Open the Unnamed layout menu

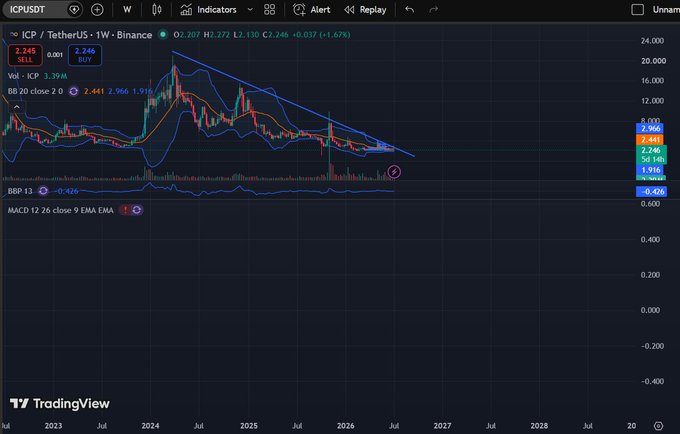point(666,10)
